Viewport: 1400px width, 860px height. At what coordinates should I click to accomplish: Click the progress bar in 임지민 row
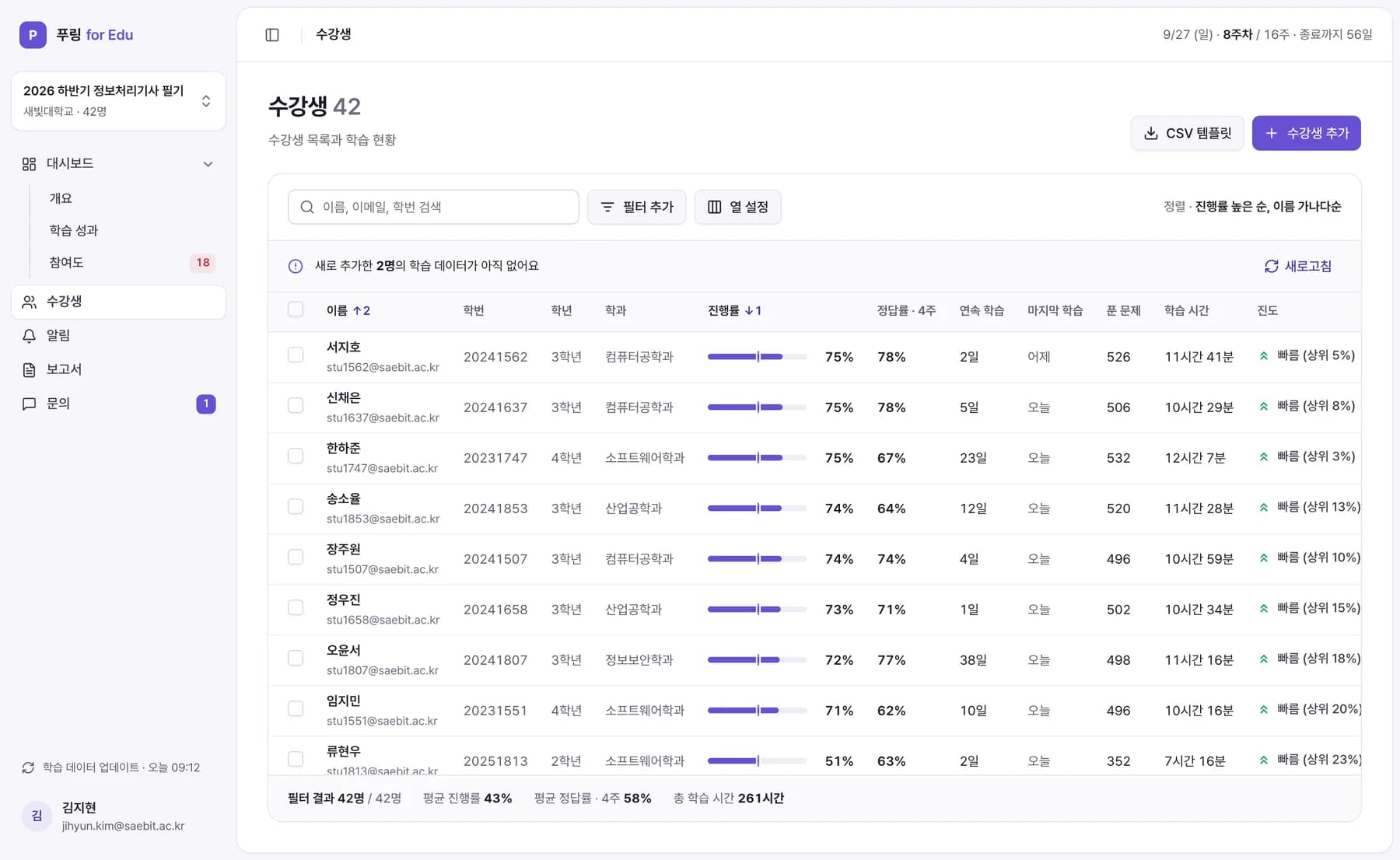(x=757, y=710)
